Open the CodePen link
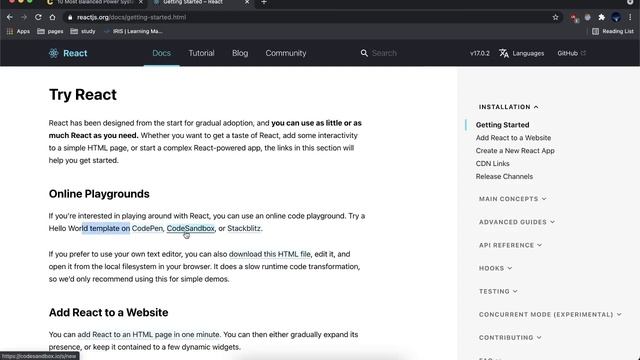 coord(147,228)
